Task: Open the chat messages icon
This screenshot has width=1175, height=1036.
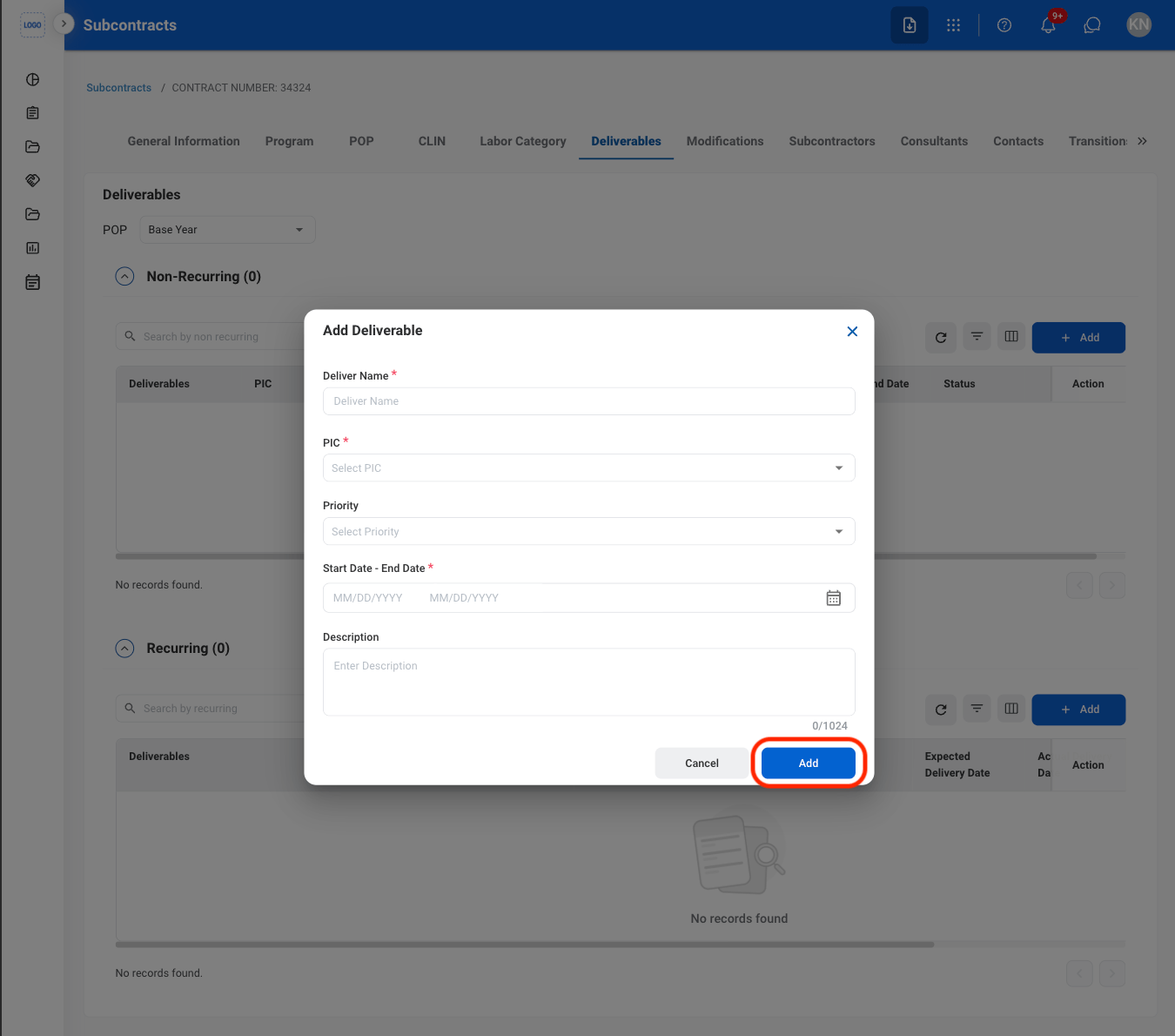Action: [x=1092, y=25]
